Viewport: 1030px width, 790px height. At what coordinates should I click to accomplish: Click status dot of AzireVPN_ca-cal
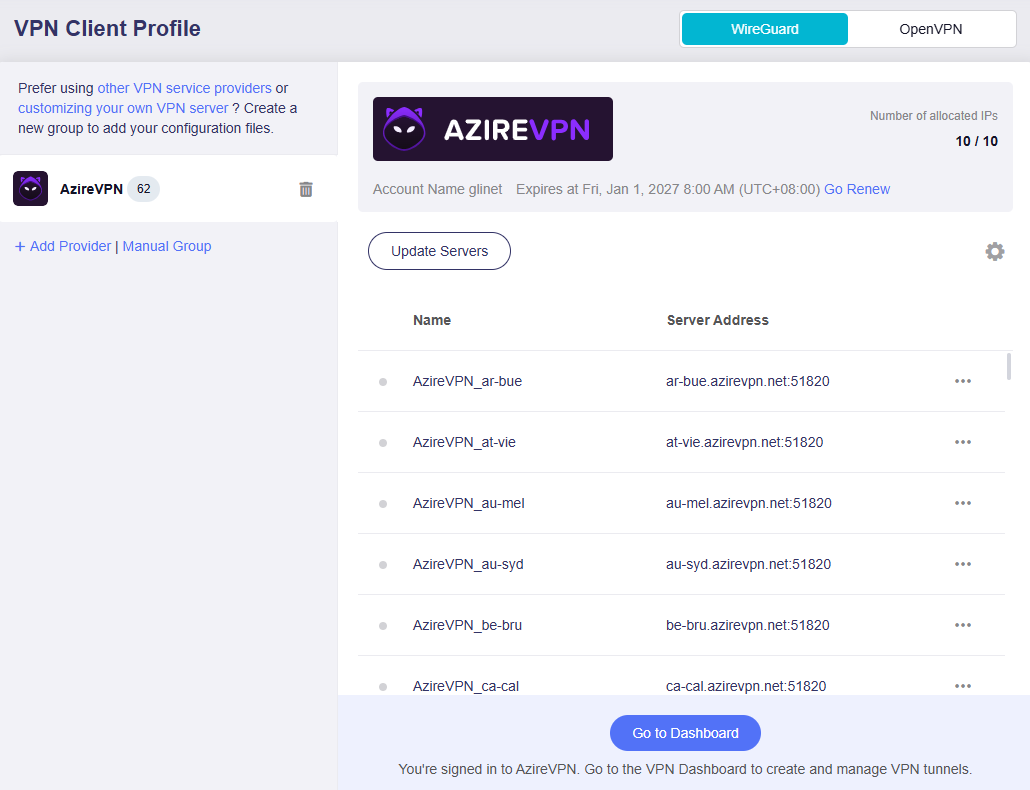pos(383,687)
